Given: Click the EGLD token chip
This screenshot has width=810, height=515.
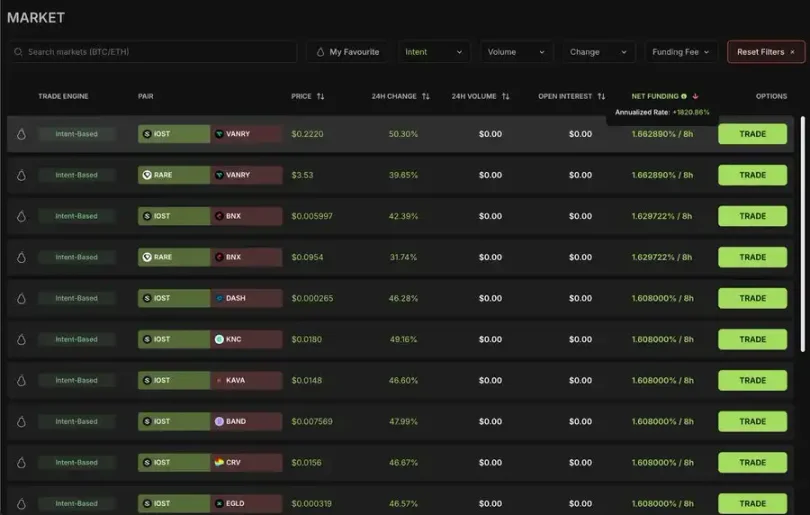Looking at the screenshot, I should (x=246, y=503).
